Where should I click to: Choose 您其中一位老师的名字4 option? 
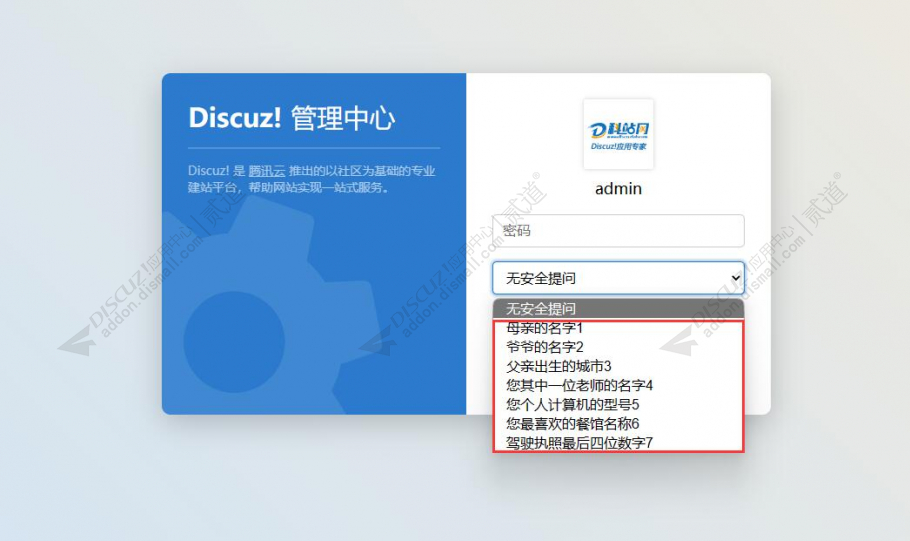point(618,385)
